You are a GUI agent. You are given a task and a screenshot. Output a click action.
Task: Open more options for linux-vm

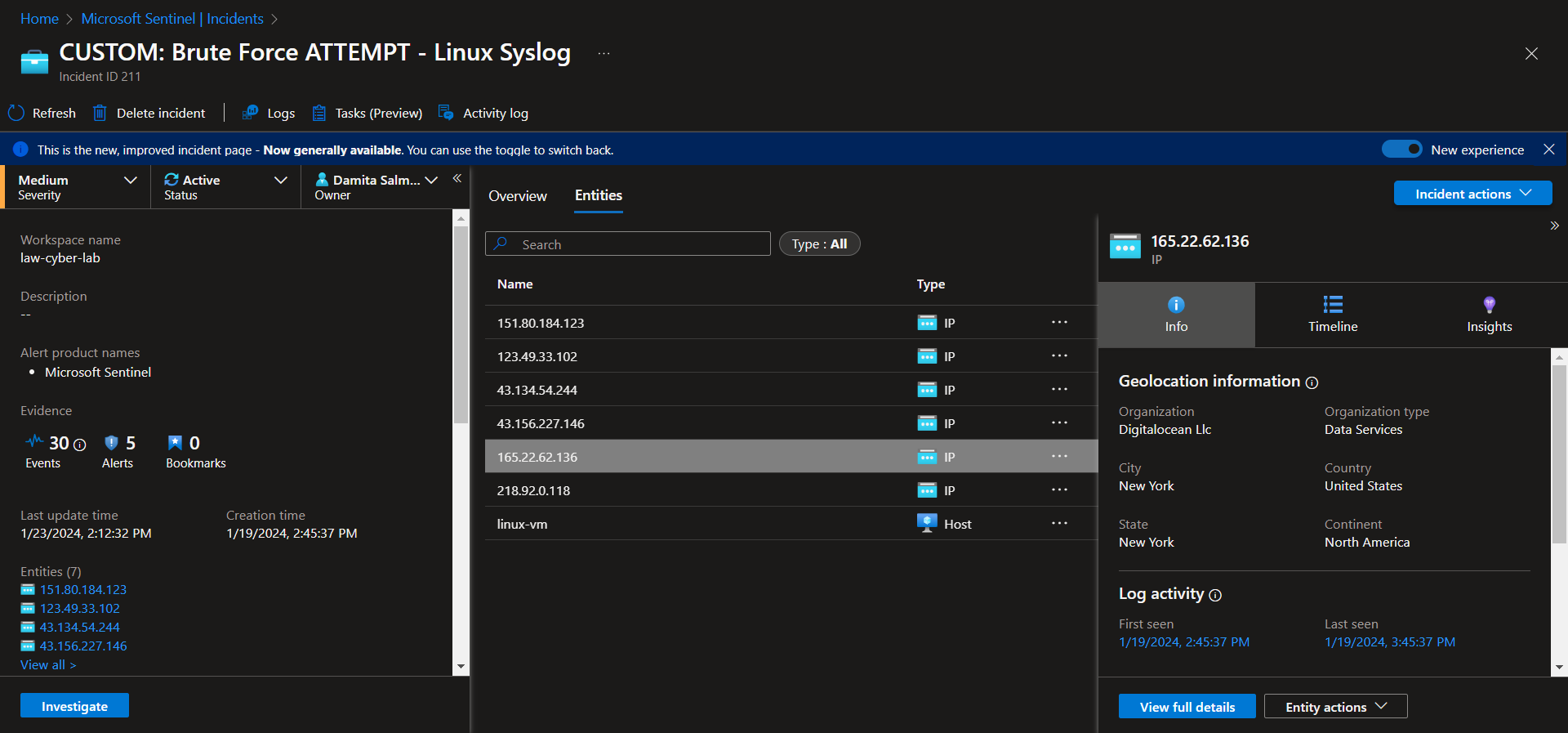click(x=1059, y=523)
